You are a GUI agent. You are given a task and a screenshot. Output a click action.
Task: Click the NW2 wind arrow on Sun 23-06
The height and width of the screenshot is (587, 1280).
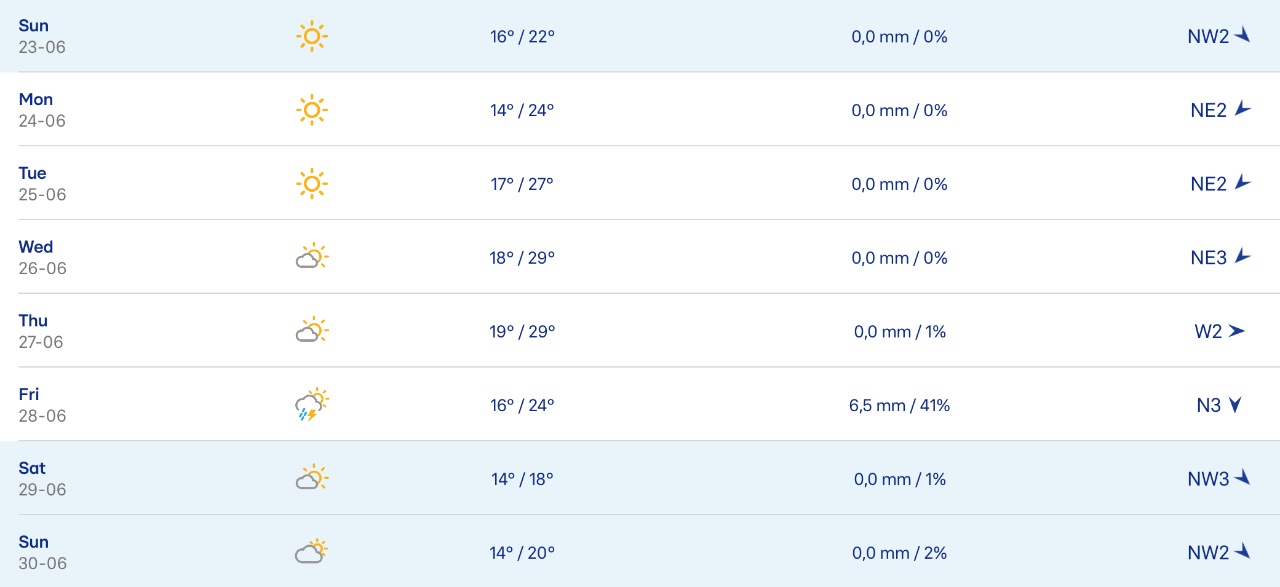pyautogui.click(x=1243, y=36)
